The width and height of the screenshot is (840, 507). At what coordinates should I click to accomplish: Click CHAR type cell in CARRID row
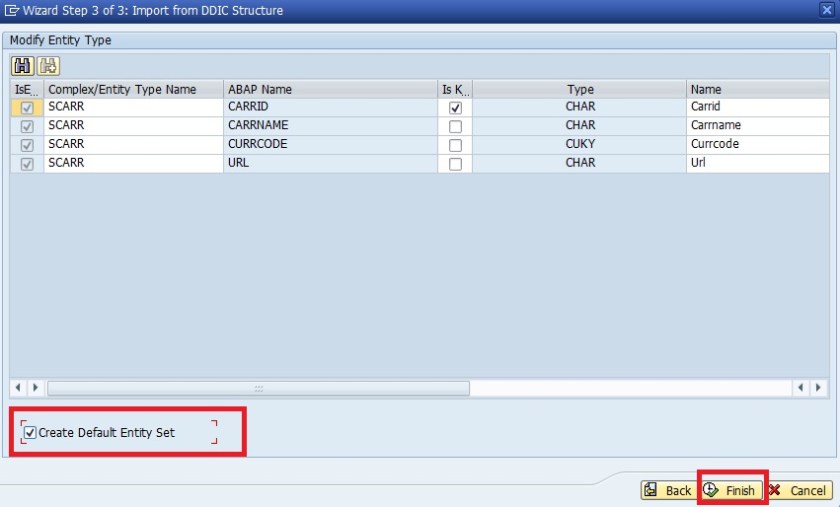tap(579, 107)
